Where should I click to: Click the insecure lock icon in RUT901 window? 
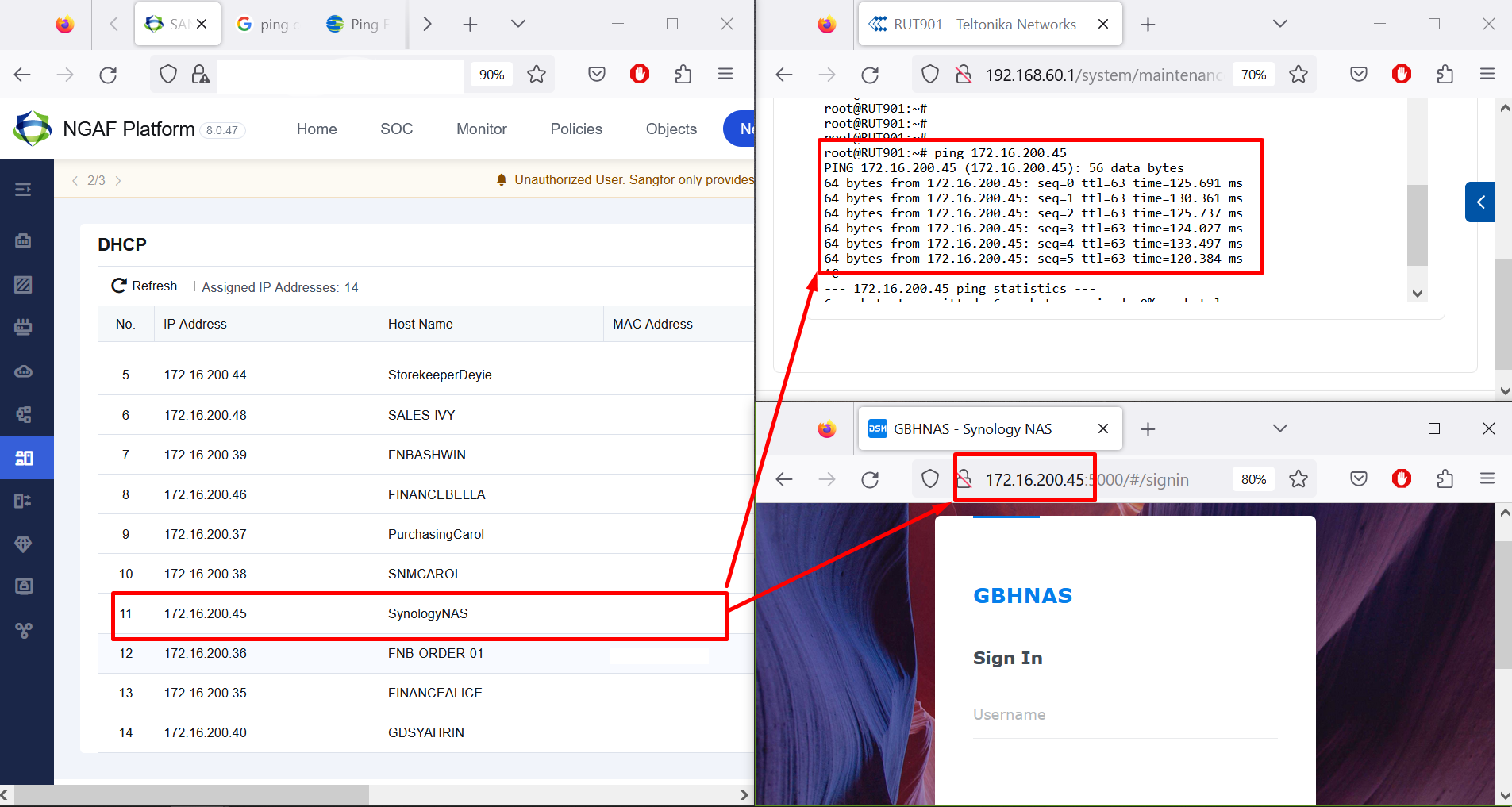tap(963, 75)
